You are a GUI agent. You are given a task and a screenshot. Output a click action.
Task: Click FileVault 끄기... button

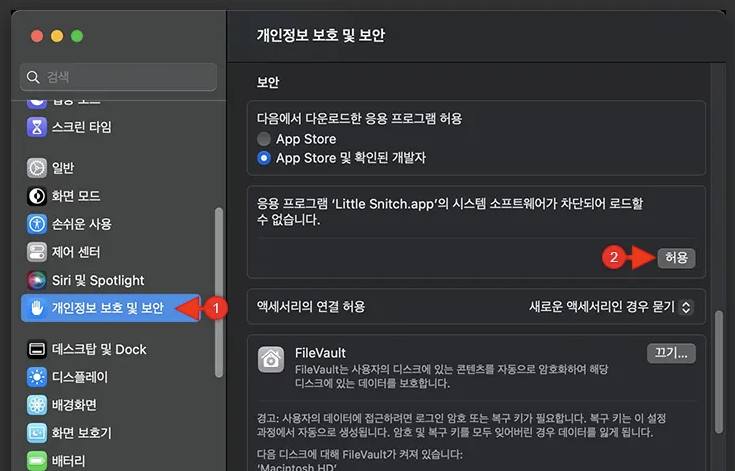coord(671,353)
